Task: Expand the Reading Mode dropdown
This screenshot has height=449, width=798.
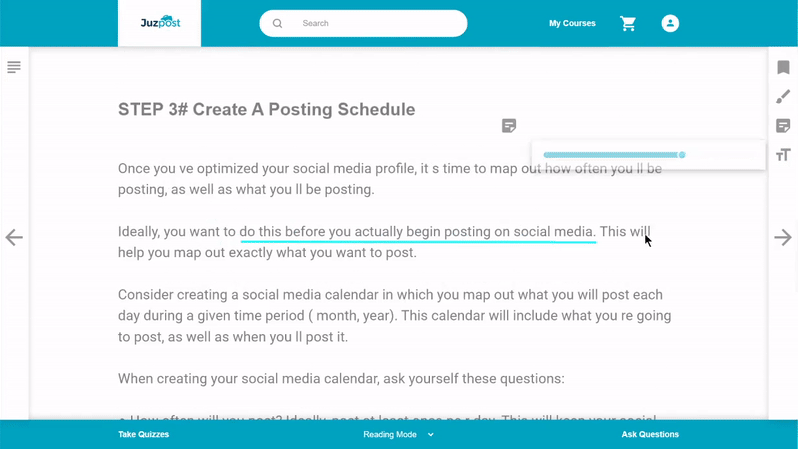Action: click(x=398, y=434)
